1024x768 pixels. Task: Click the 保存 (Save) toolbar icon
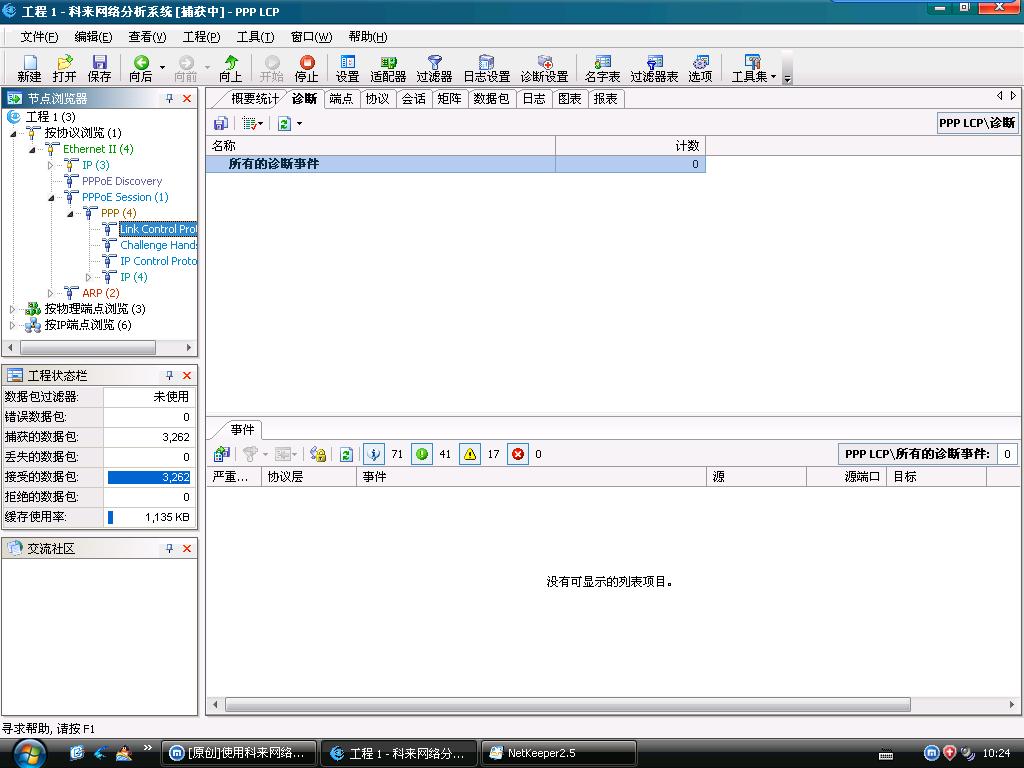pos(100,68)
